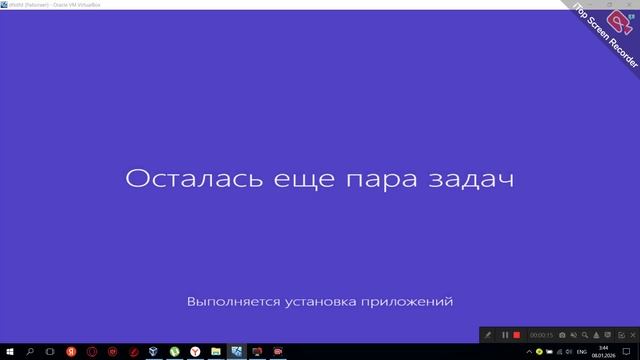This screenshot has width=640, height=360.
Task: Open Task View on the taskbar
Action: (x=50, y=351)
